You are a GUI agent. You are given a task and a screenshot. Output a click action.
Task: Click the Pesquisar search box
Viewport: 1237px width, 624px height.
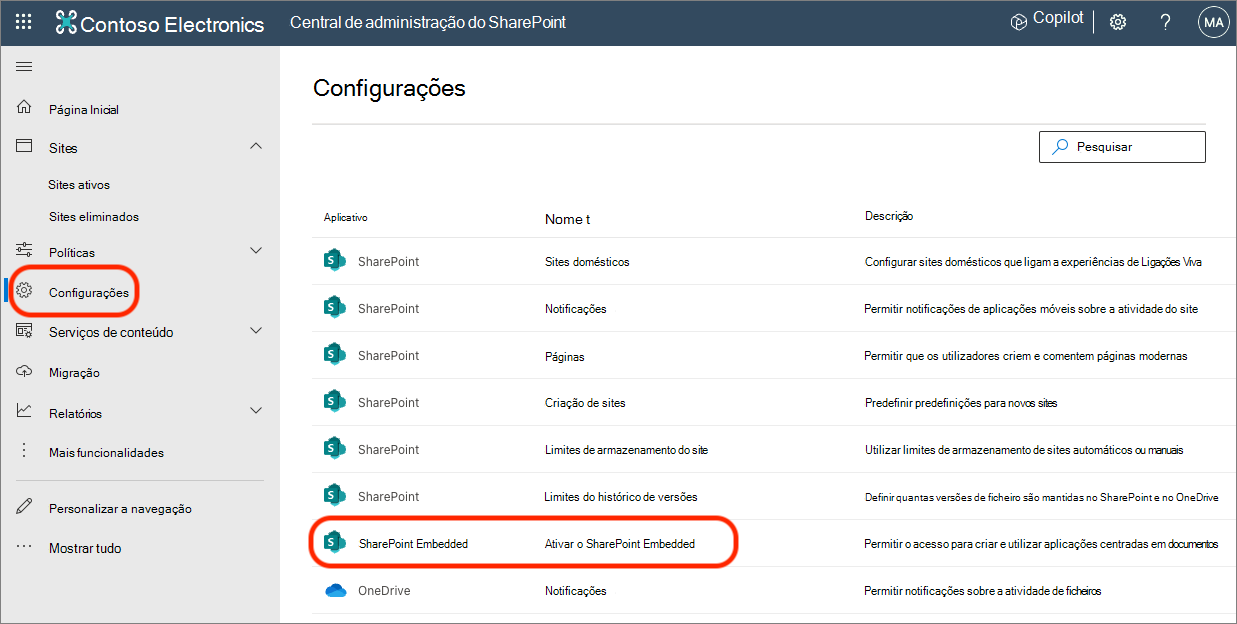pos(1121,146)
